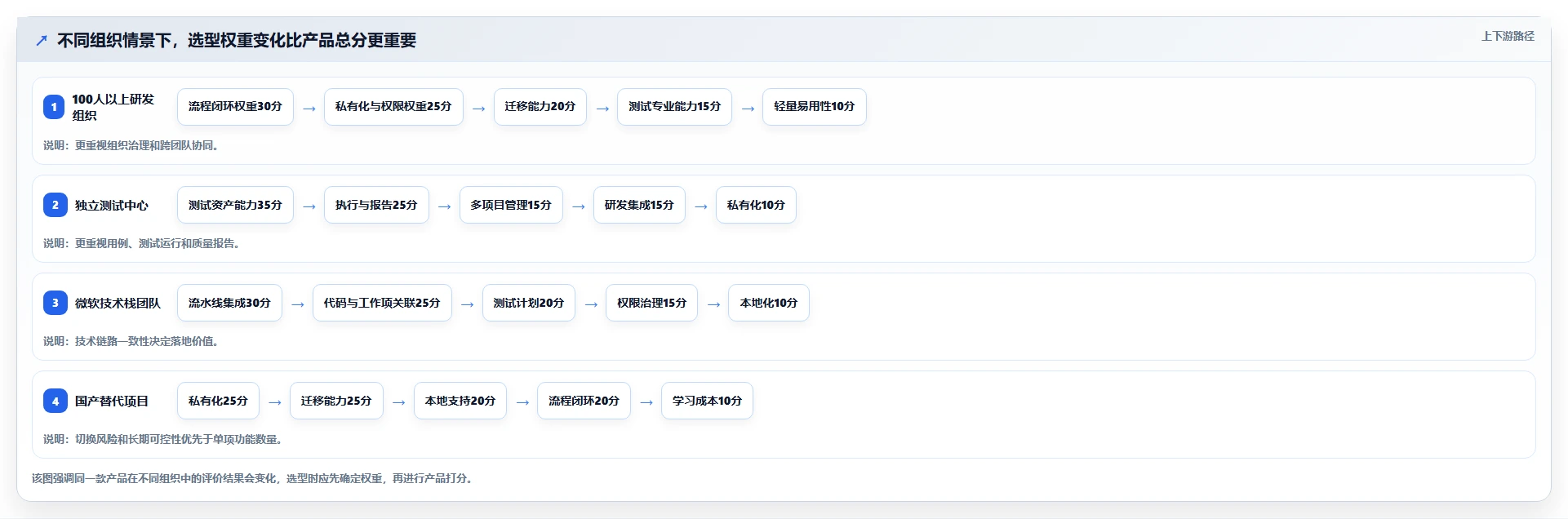Click the note 切换风险和长期可控性优先于单项功能数量
The height and width of the screenshot is (519, 1568).
[162, 439]
